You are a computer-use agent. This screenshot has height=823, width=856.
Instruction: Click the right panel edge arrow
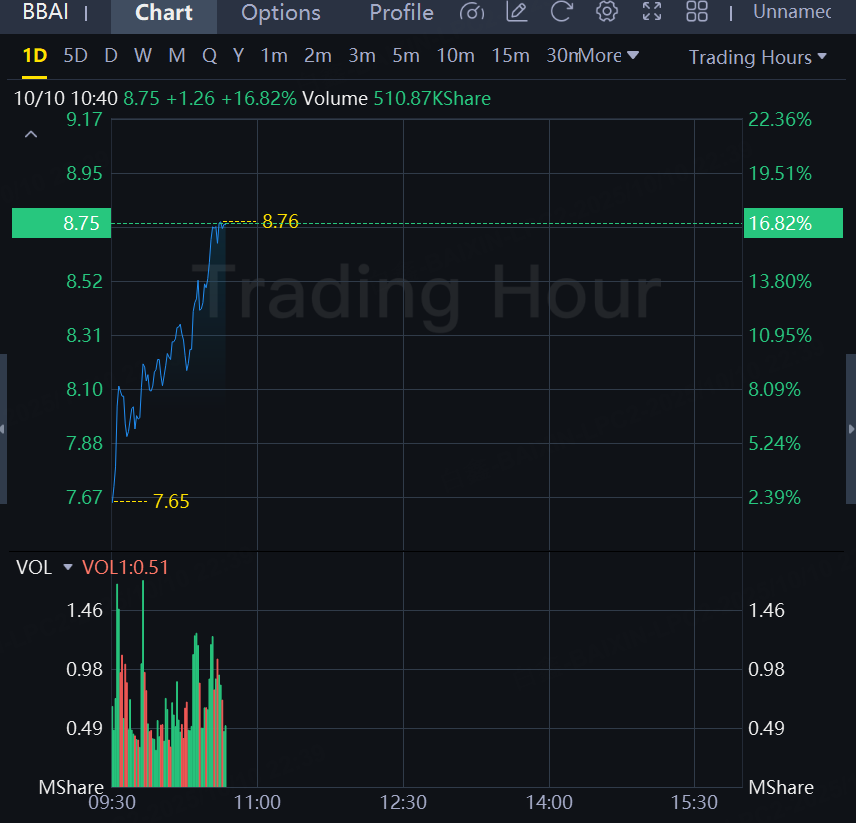click(851, 429)
